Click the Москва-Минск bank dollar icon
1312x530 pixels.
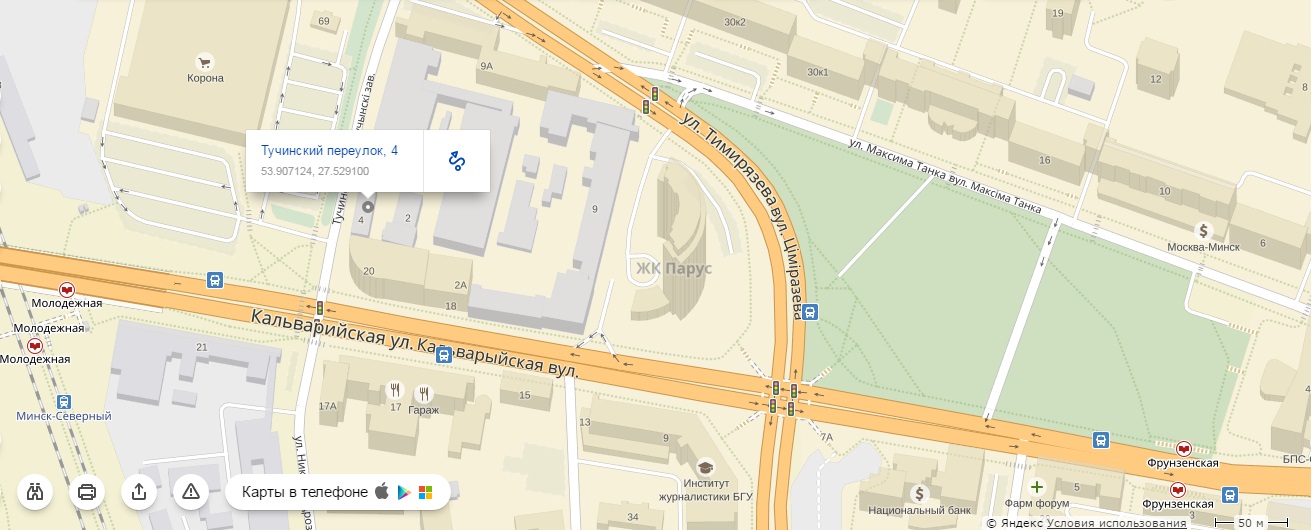(1208, 230)
